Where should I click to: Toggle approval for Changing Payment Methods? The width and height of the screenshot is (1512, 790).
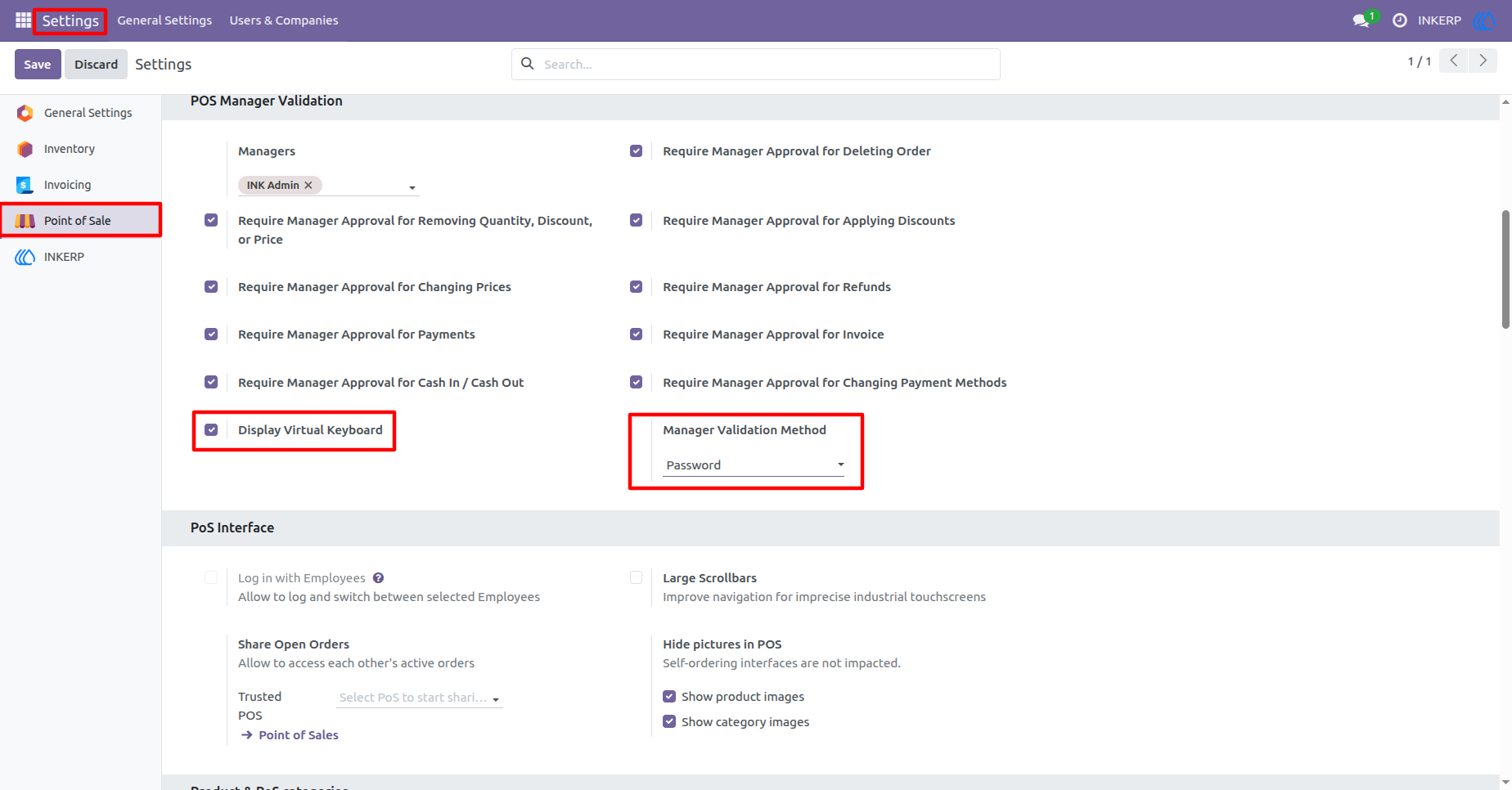click(636, 383)
